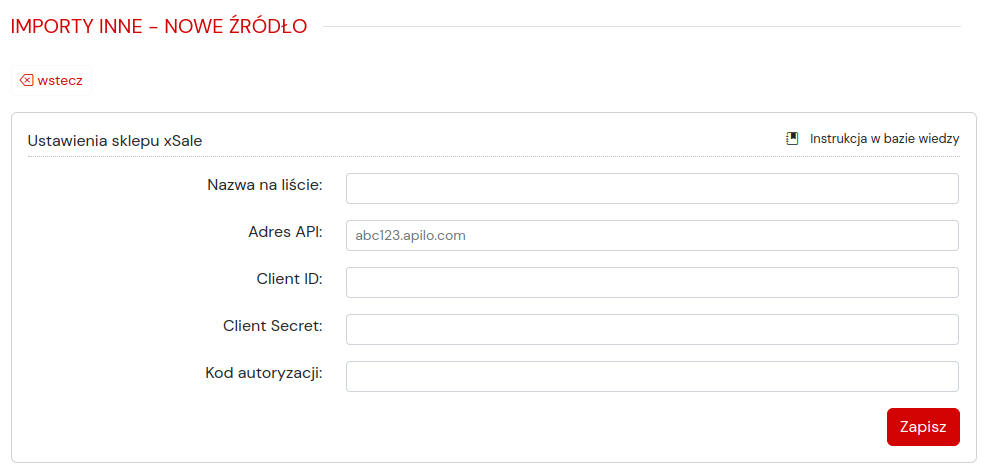
Task: Click the book icon next to Instrukcja
Action: coord(793,139)
